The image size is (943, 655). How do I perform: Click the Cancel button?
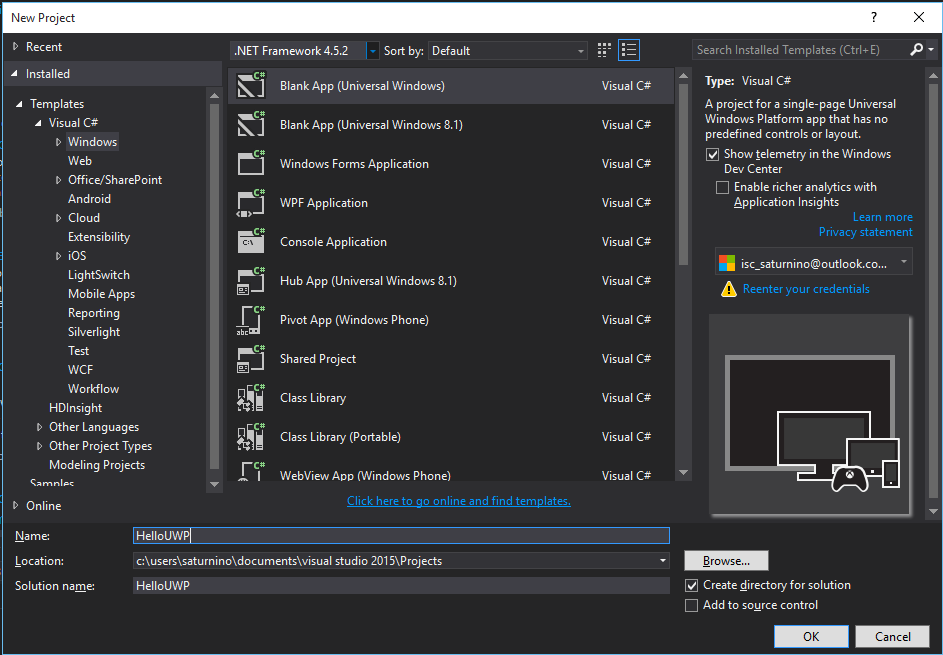pyautogui.click(x=892, y=636)
